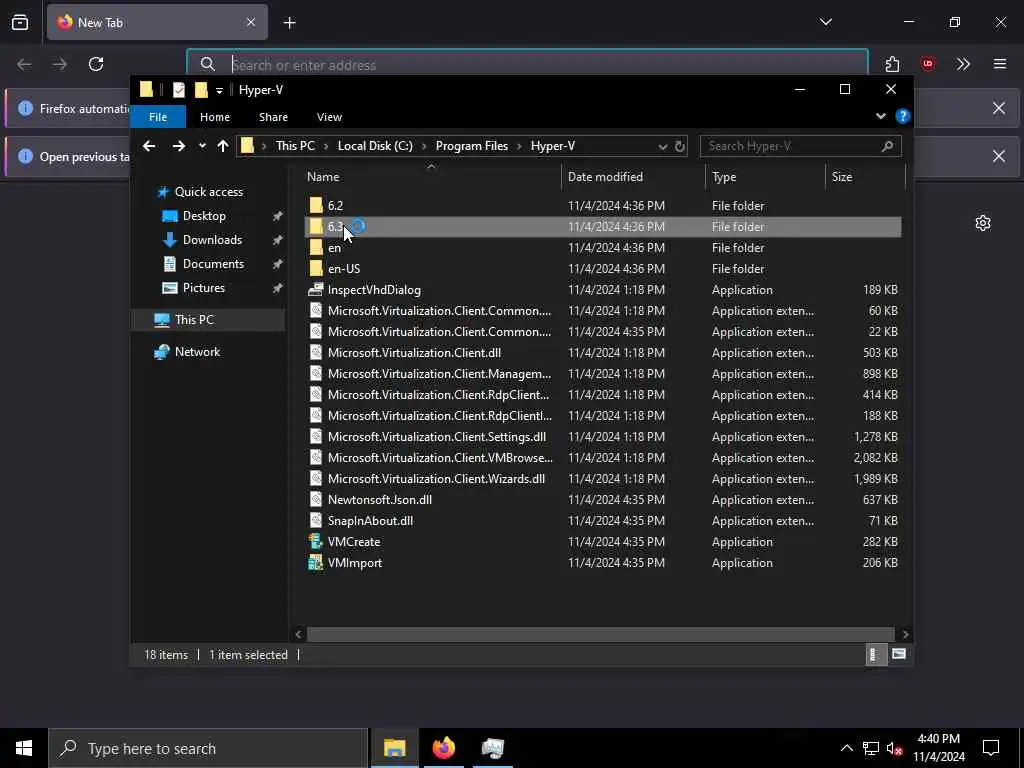Expand the address bar history dropdown

[663, 146]
